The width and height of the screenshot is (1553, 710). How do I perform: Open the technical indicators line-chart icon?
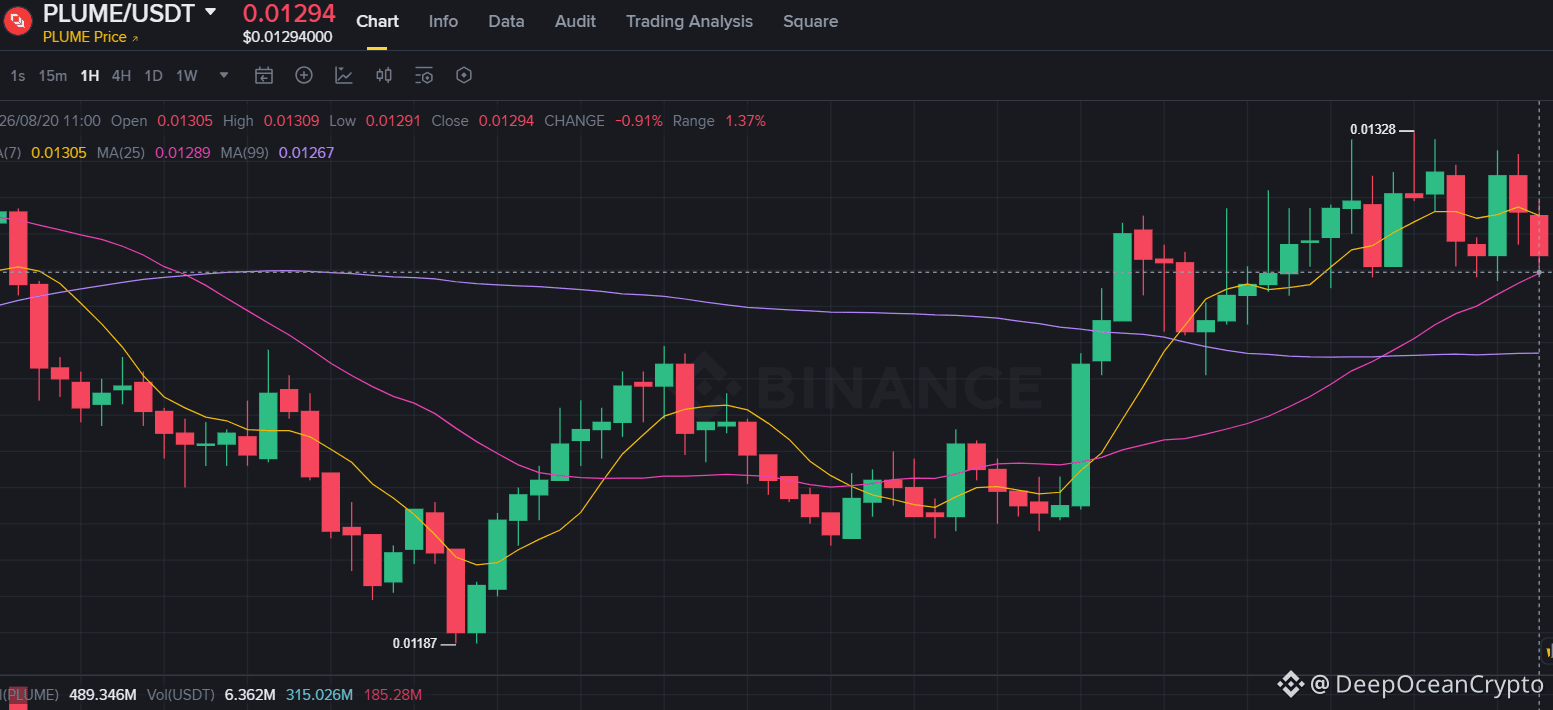point(344,75)
